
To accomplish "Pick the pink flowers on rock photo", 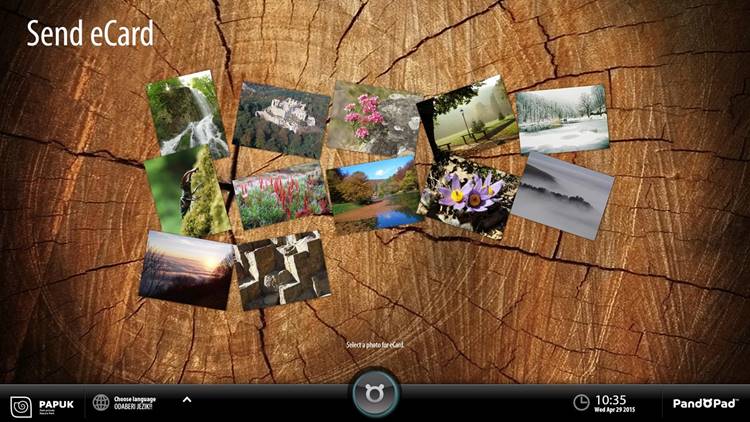I will coord(373,118).
